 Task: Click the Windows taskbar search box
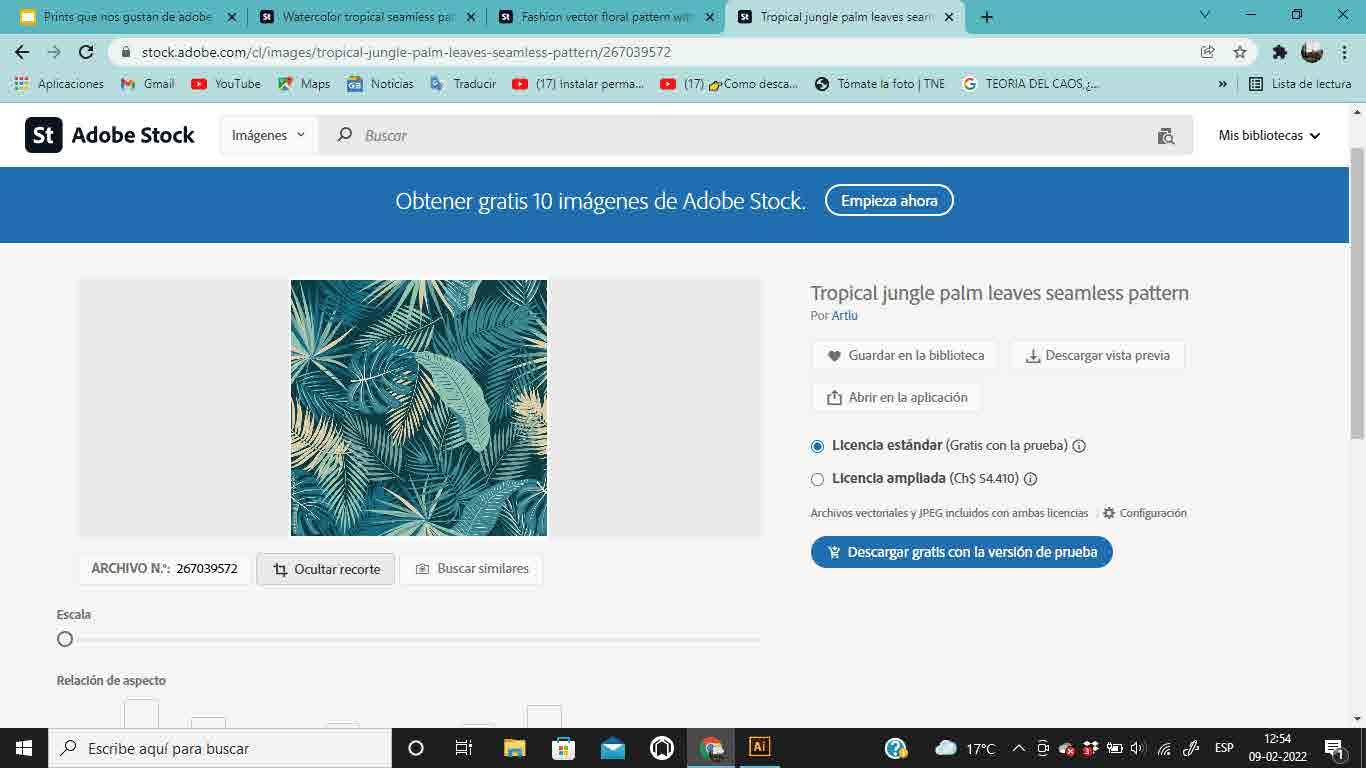point(219,748)
